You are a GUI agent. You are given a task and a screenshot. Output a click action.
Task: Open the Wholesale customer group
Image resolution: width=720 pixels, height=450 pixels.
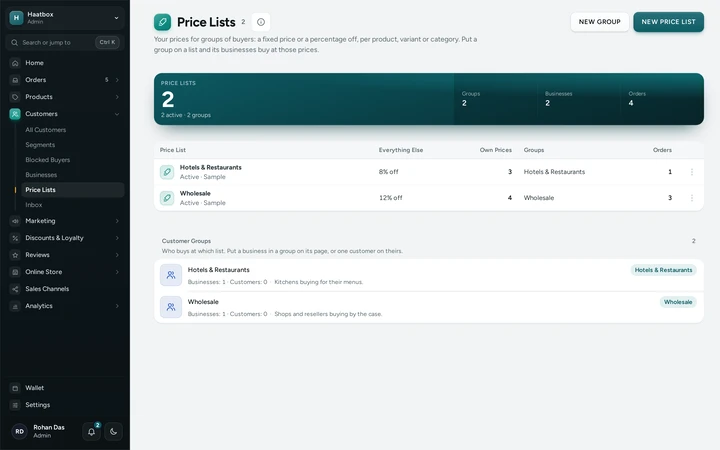(428, 307)
